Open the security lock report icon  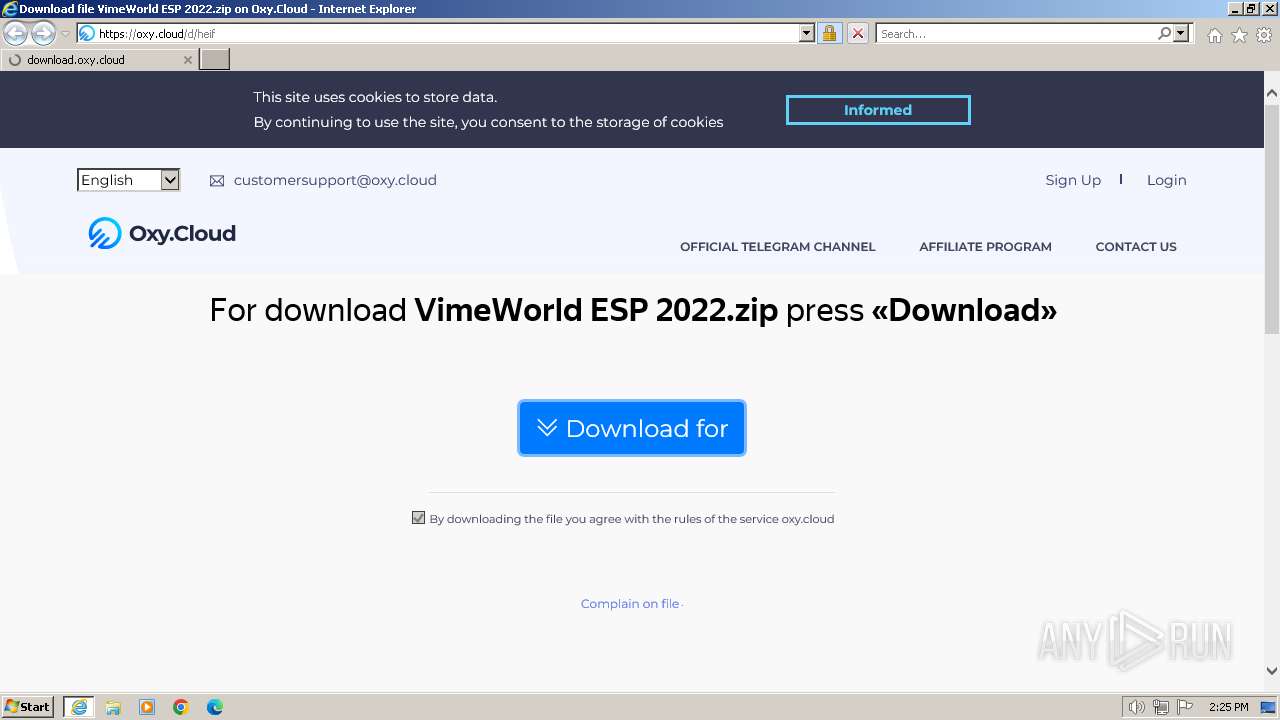pos(829,34)
